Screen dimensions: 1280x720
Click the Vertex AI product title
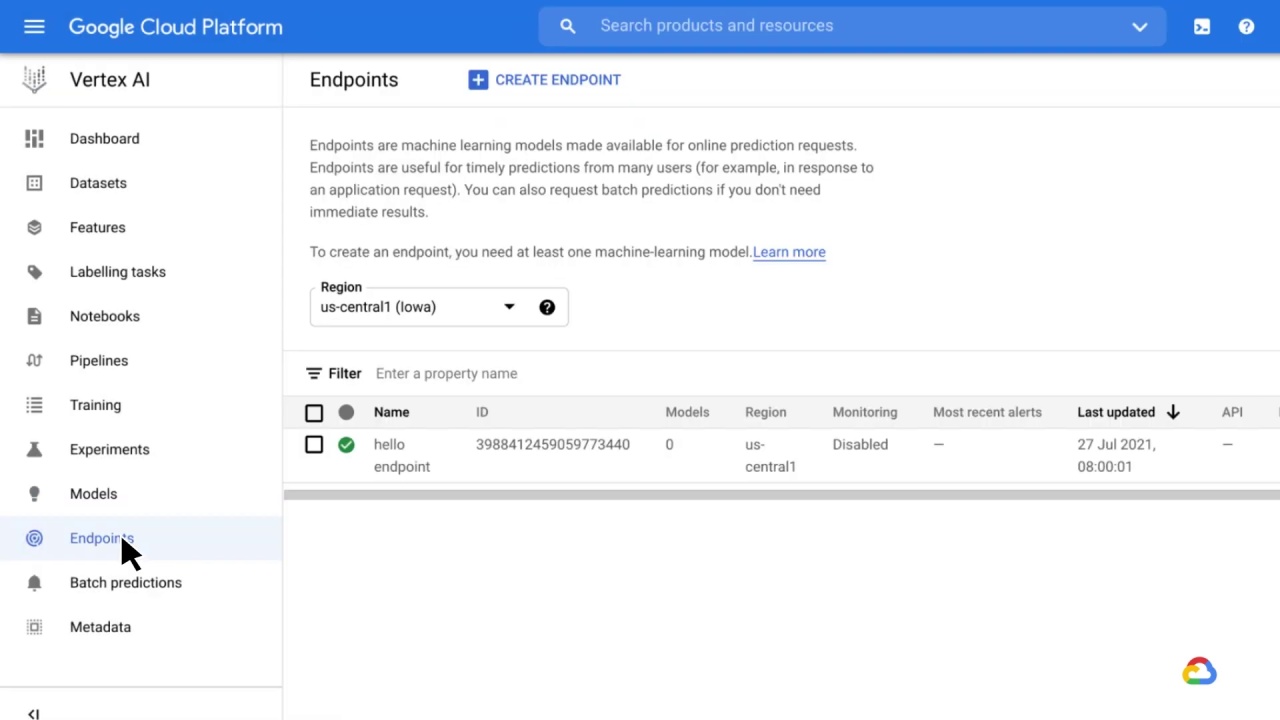pyautogui.click(x=110, y=80)
